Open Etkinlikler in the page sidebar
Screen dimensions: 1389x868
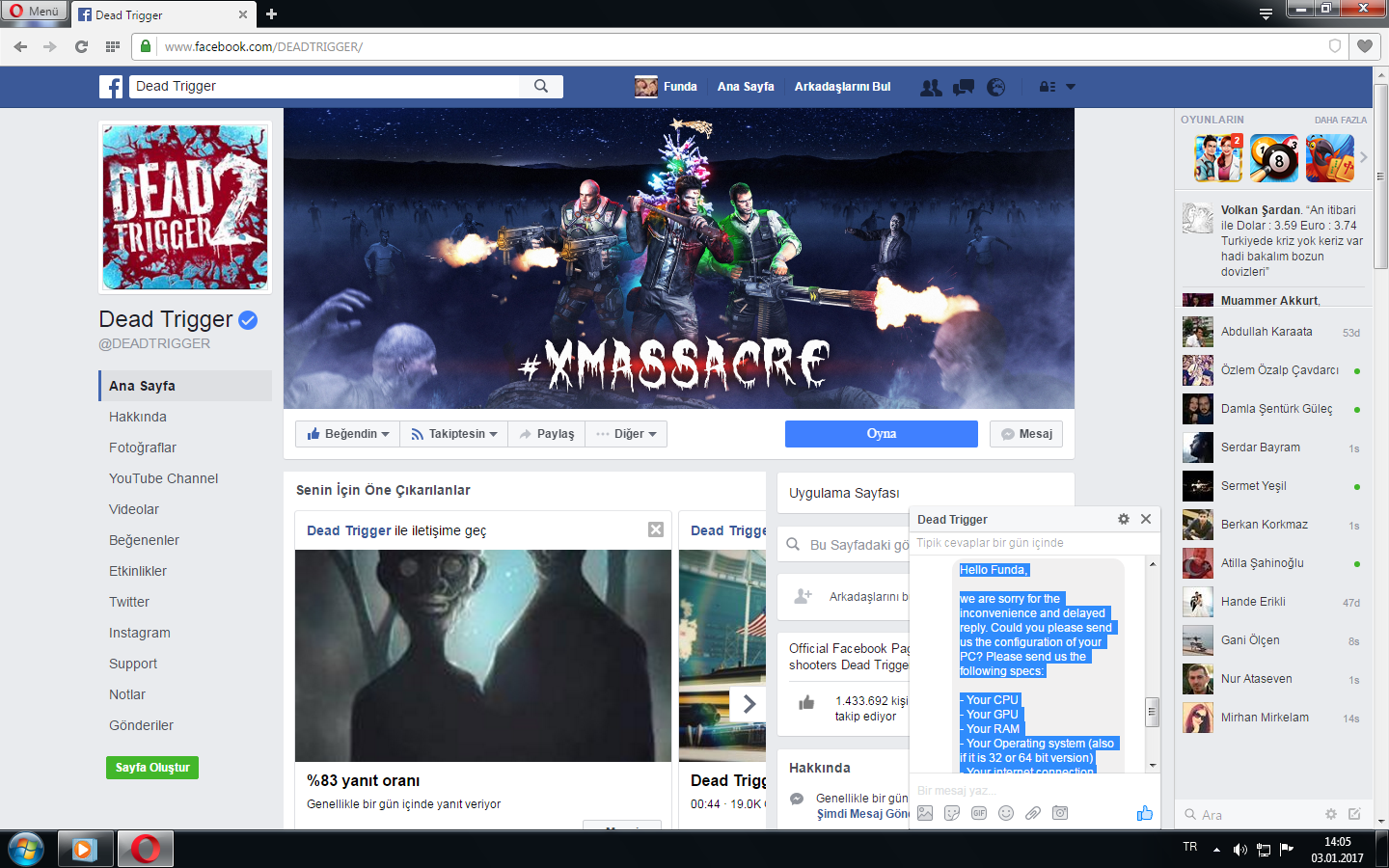(138, 571)
